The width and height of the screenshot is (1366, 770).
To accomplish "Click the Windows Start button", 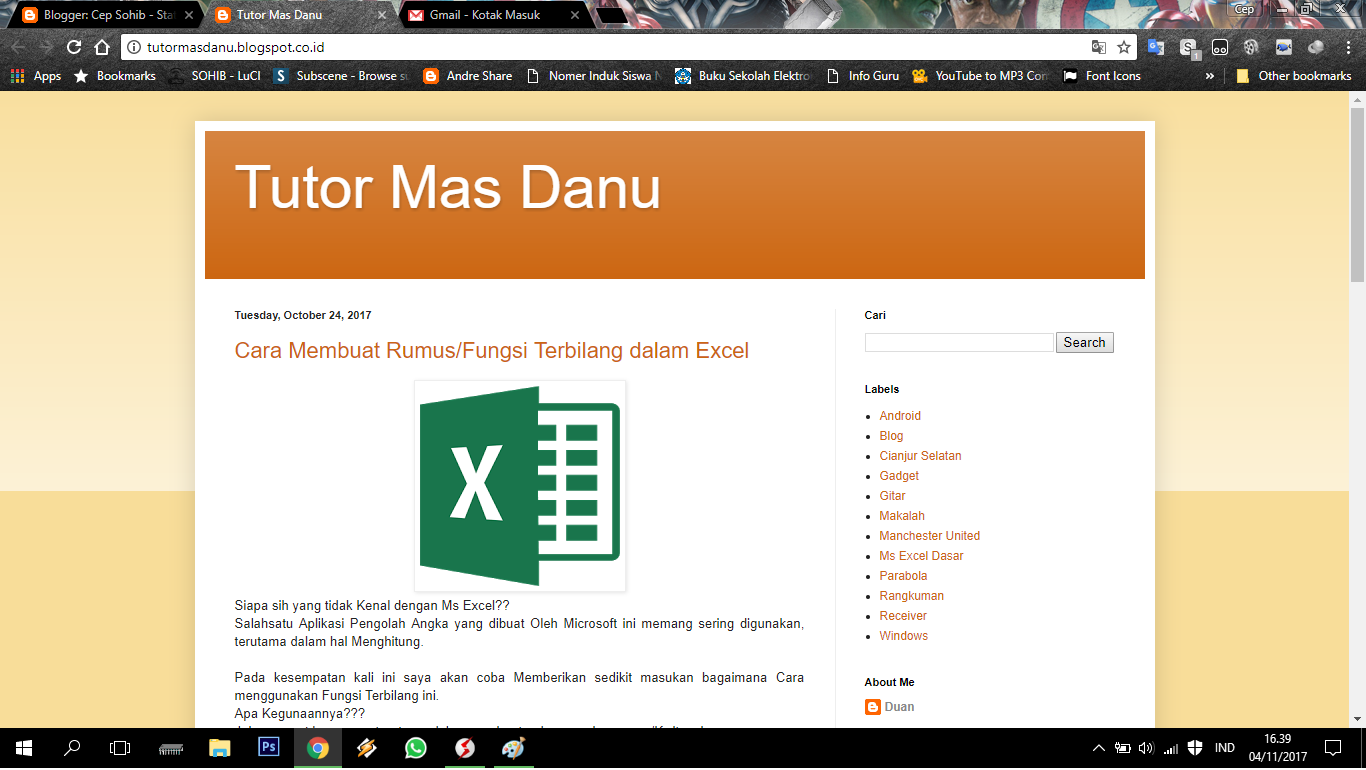I will [x=24, y=747].
